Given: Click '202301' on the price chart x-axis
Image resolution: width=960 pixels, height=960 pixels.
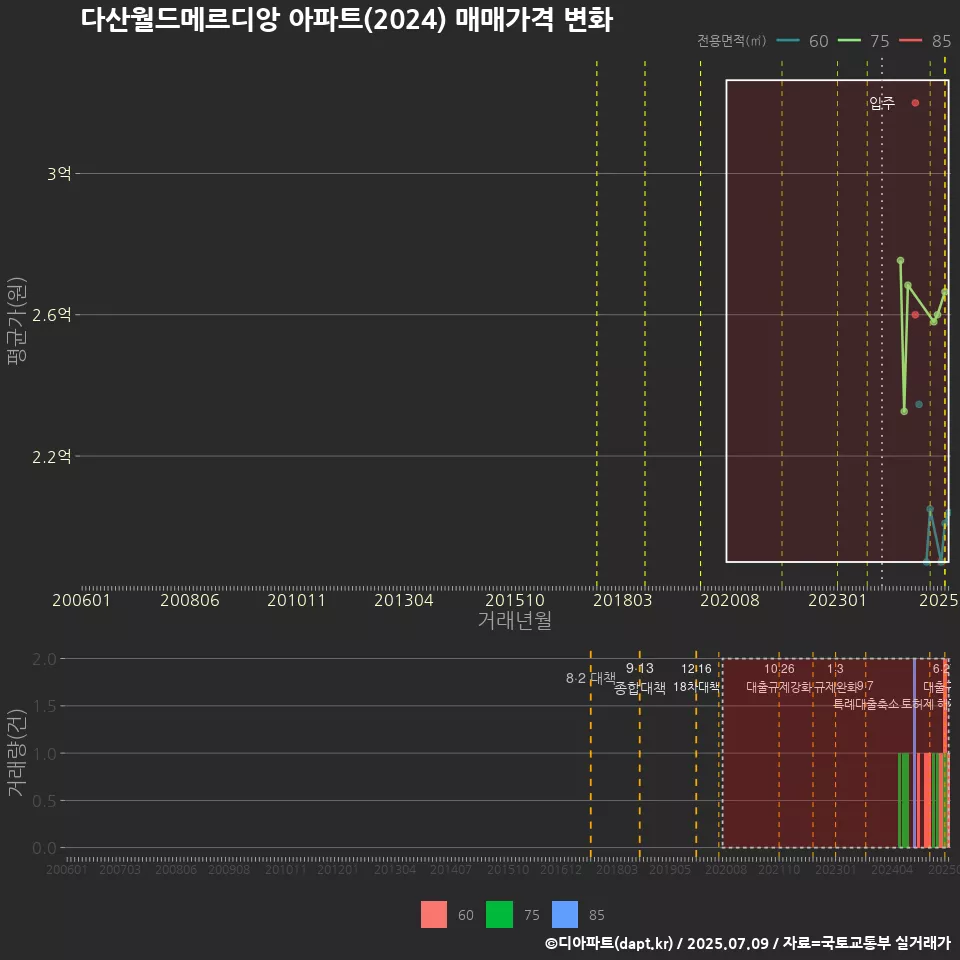Looking at the screenshot, I should [838, 600].
